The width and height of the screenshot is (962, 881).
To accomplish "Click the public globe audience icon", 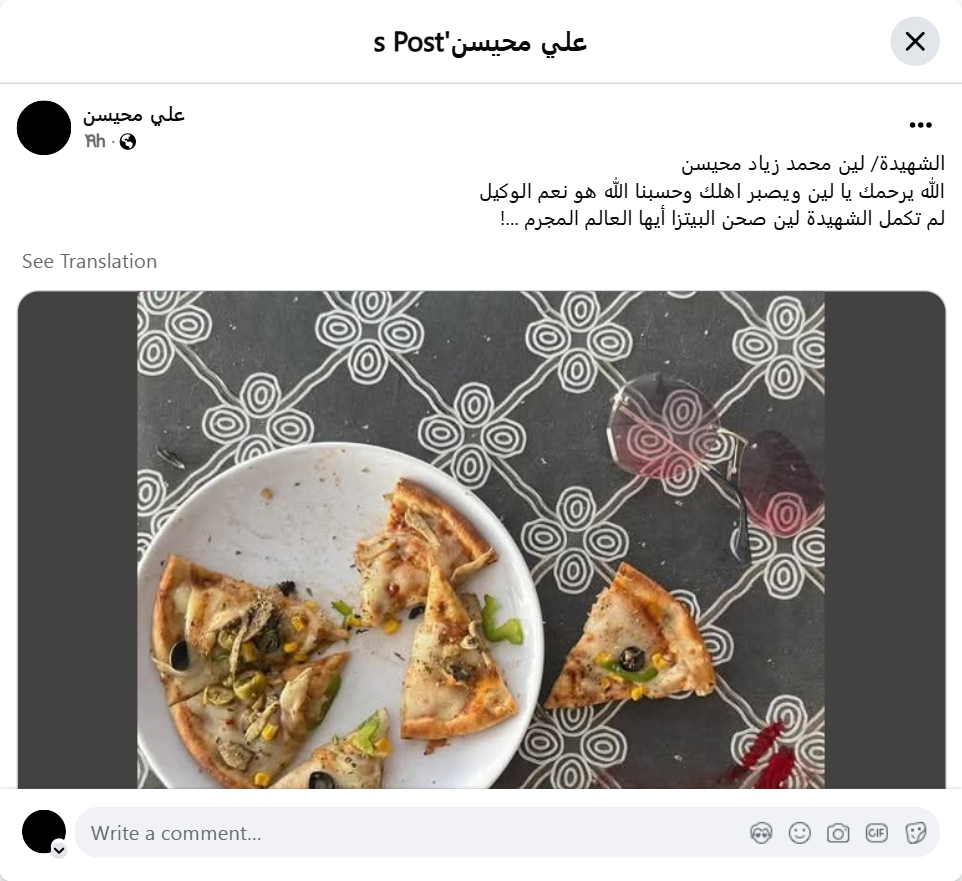I will pyautogui.click(x=128, y=142).
